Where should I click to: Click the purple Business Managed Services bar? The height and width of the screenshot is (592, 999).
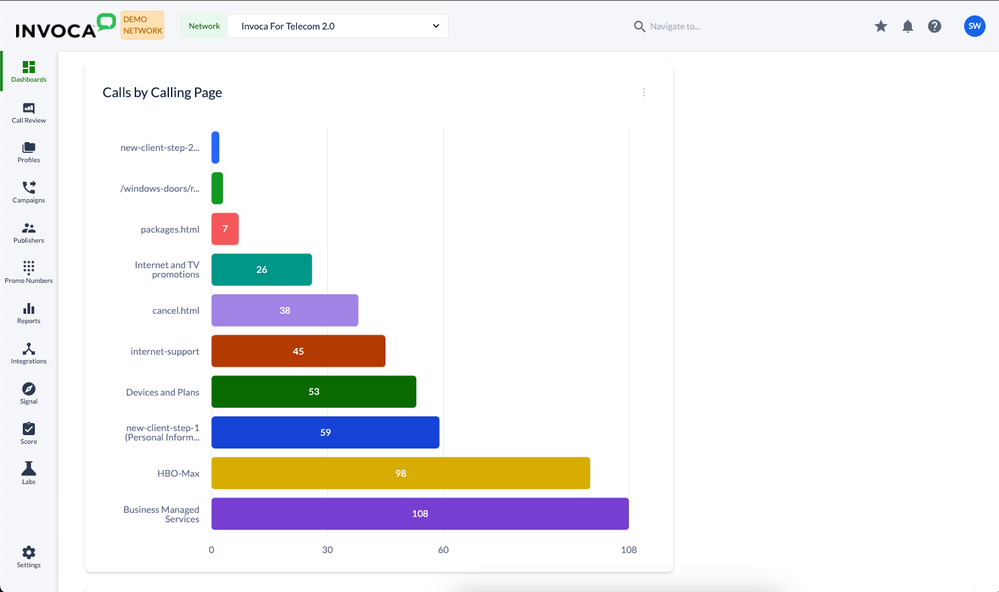point(420,514)
